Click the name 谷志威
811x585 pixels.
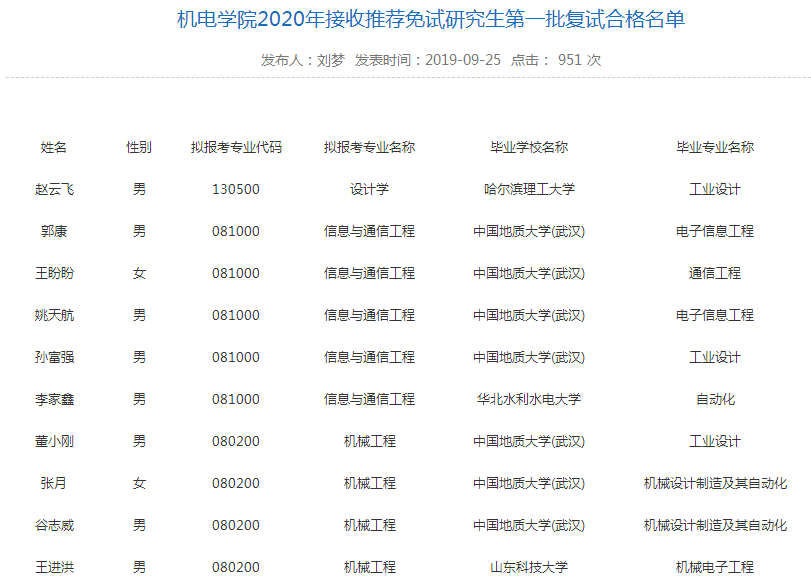pos(54,525)
